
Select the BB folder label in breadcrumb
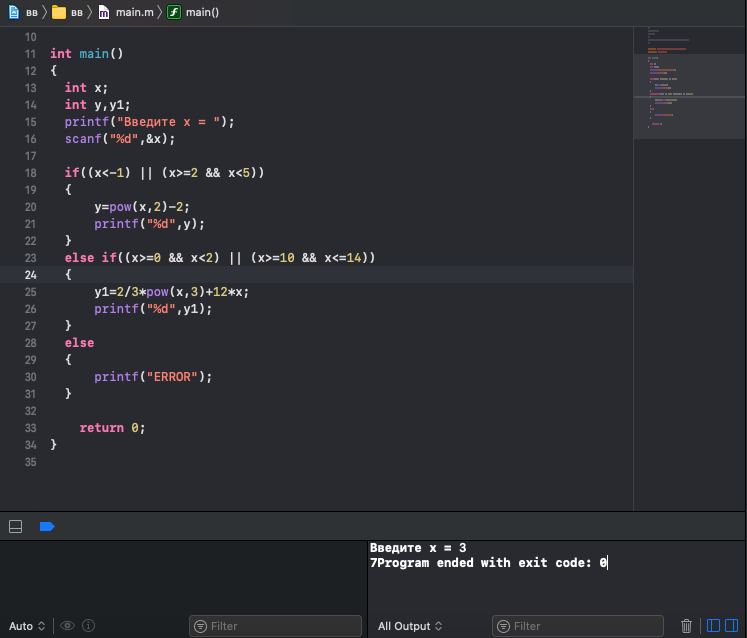(x=77, y=12)
